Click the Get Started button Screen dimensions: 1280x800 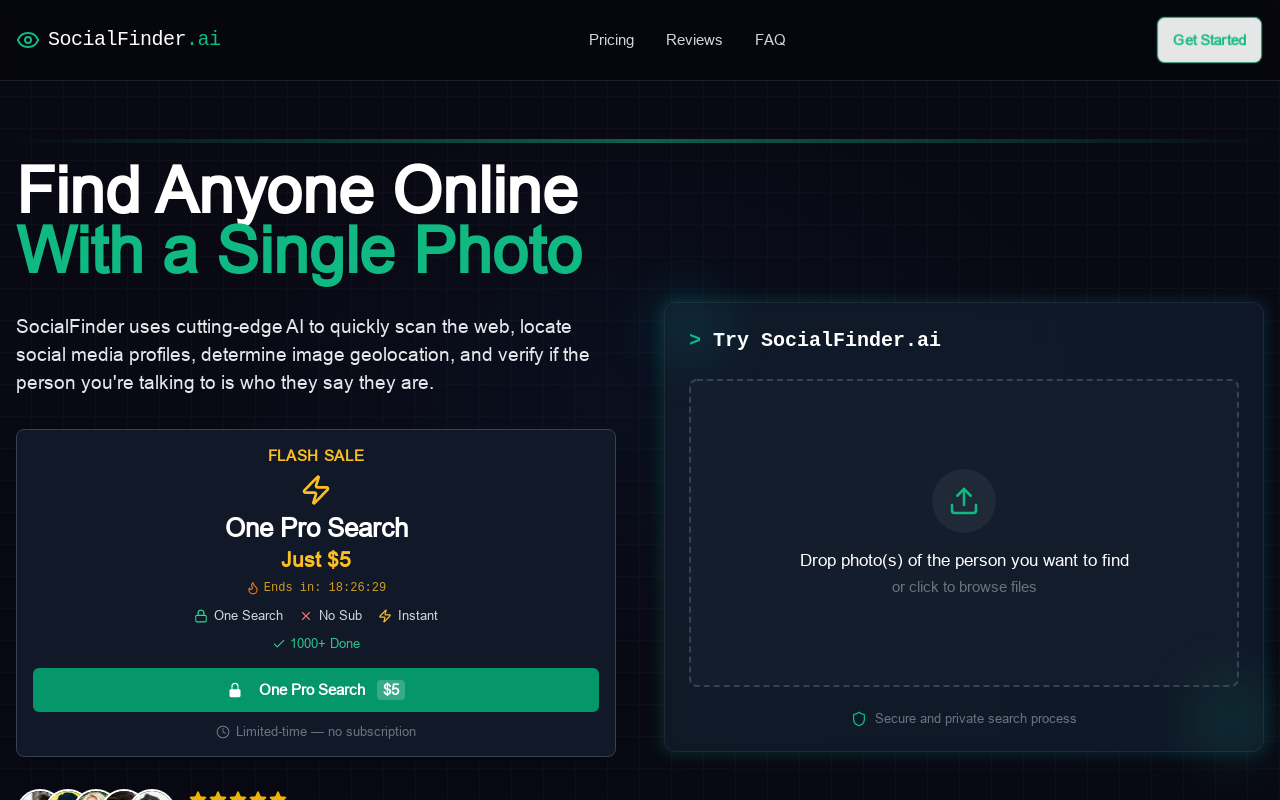pyautogui.click(x=1209, y=40)
